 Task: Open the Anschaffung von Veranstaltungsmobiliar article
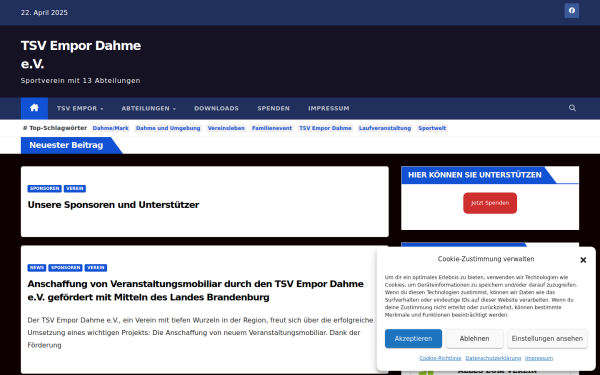pos(196,290)
